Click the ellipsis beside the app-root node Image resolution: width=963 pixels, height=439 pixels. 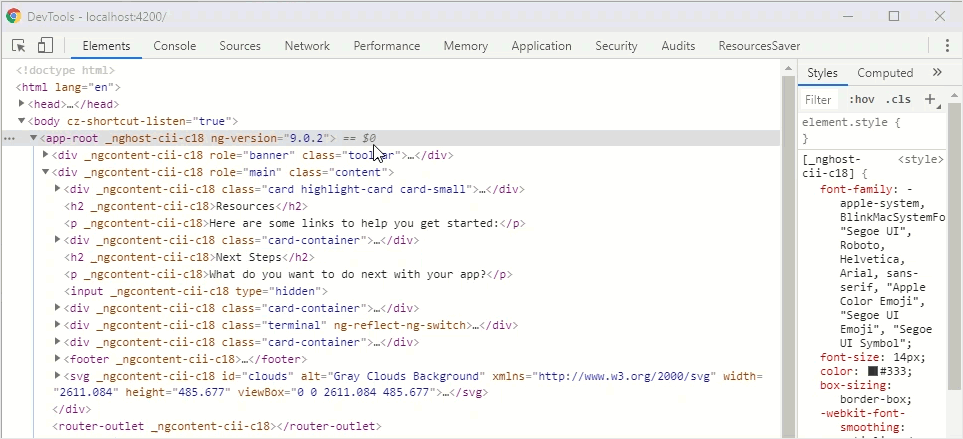point(10,138)
